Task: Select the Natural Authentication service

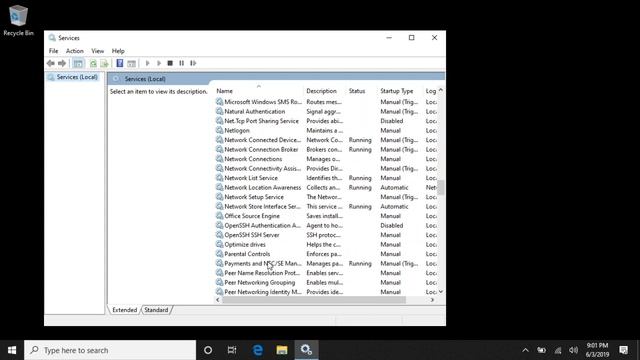Action: (255, 111)
